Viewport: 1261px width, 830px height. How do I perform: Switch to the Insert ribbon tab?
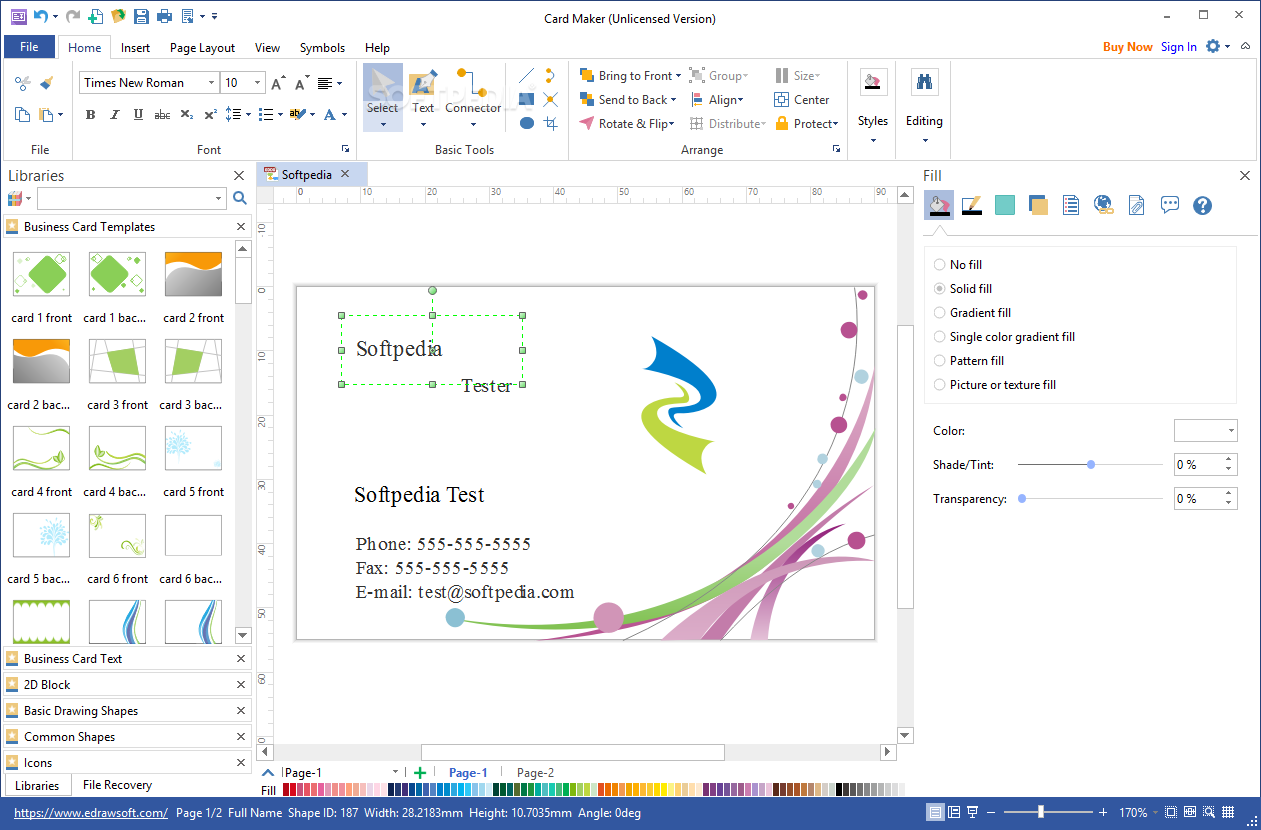[135, 47]
